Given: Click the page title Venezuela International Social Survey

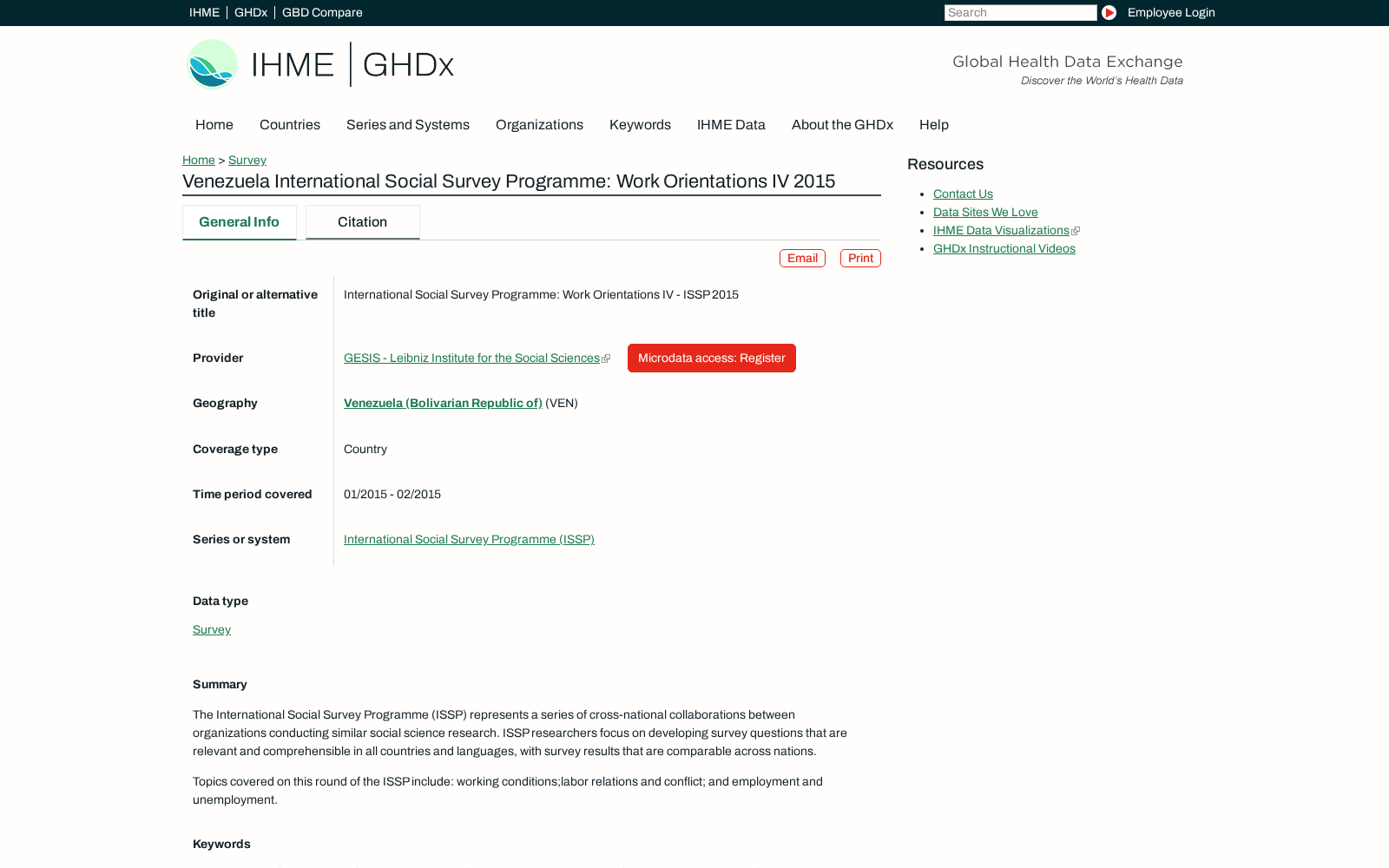Looking at the screenshot, I should pyautogui.click(x=509, y=181).
